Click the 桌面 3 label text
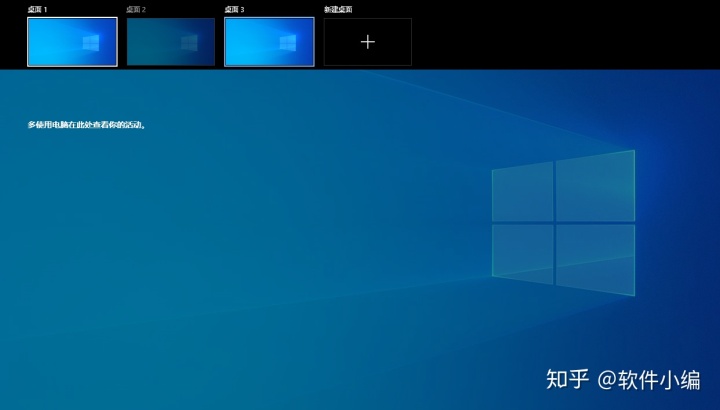 click(x=234, y=9)
